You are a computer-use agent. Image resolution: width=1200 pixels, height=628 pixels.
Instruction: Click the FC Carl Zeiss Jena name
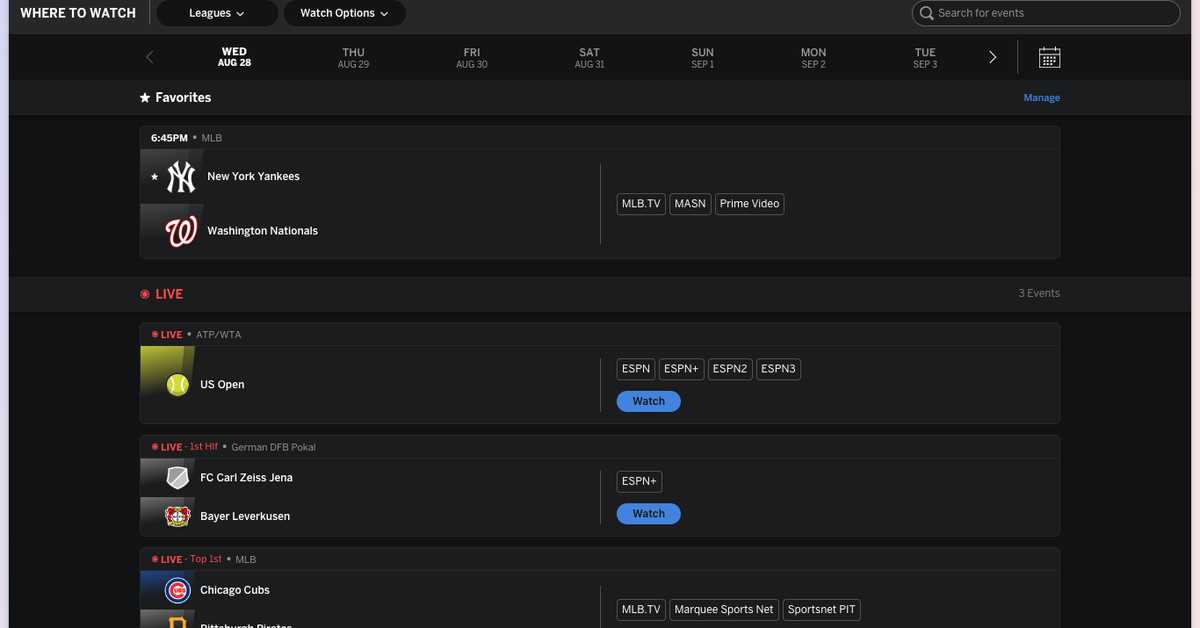[246, 478]
